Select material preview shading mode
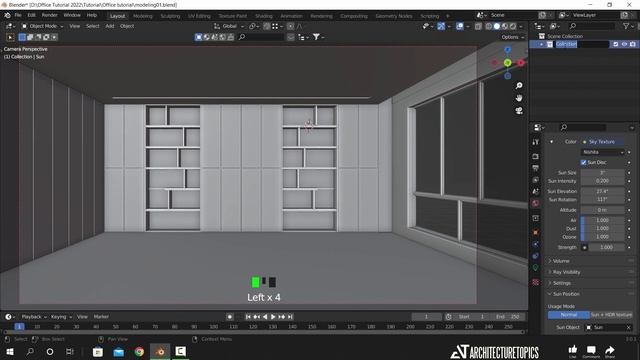The image size is (640, 360). [505, 26]
